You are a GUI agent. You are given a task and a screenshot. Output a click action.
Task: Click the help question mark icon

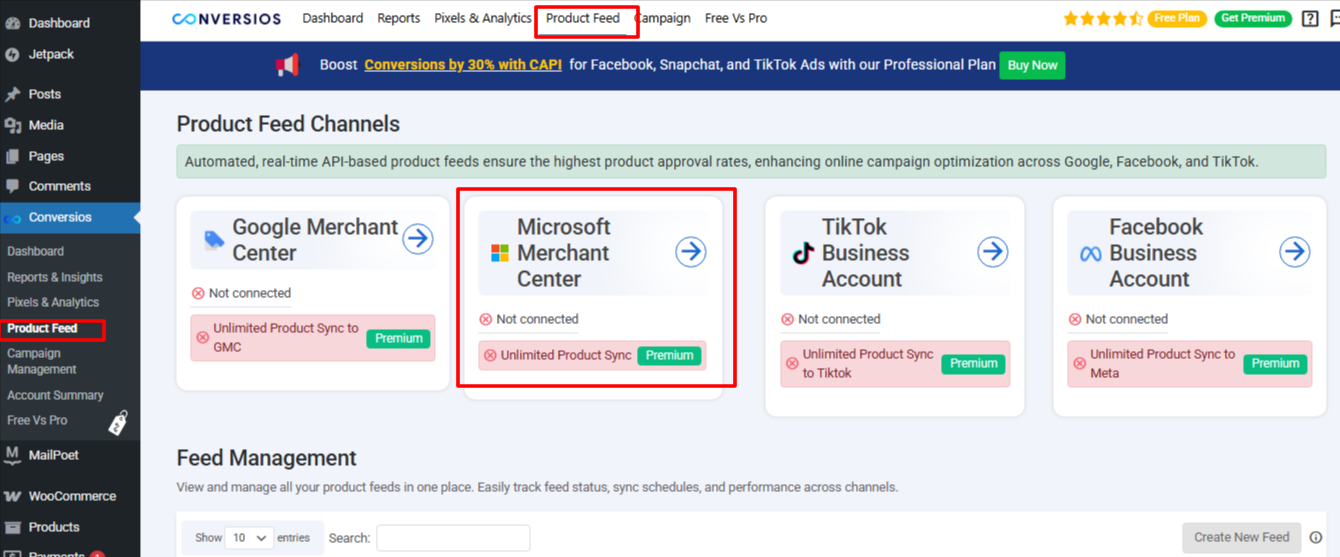pyautogui.click(x=1310, y=19)
